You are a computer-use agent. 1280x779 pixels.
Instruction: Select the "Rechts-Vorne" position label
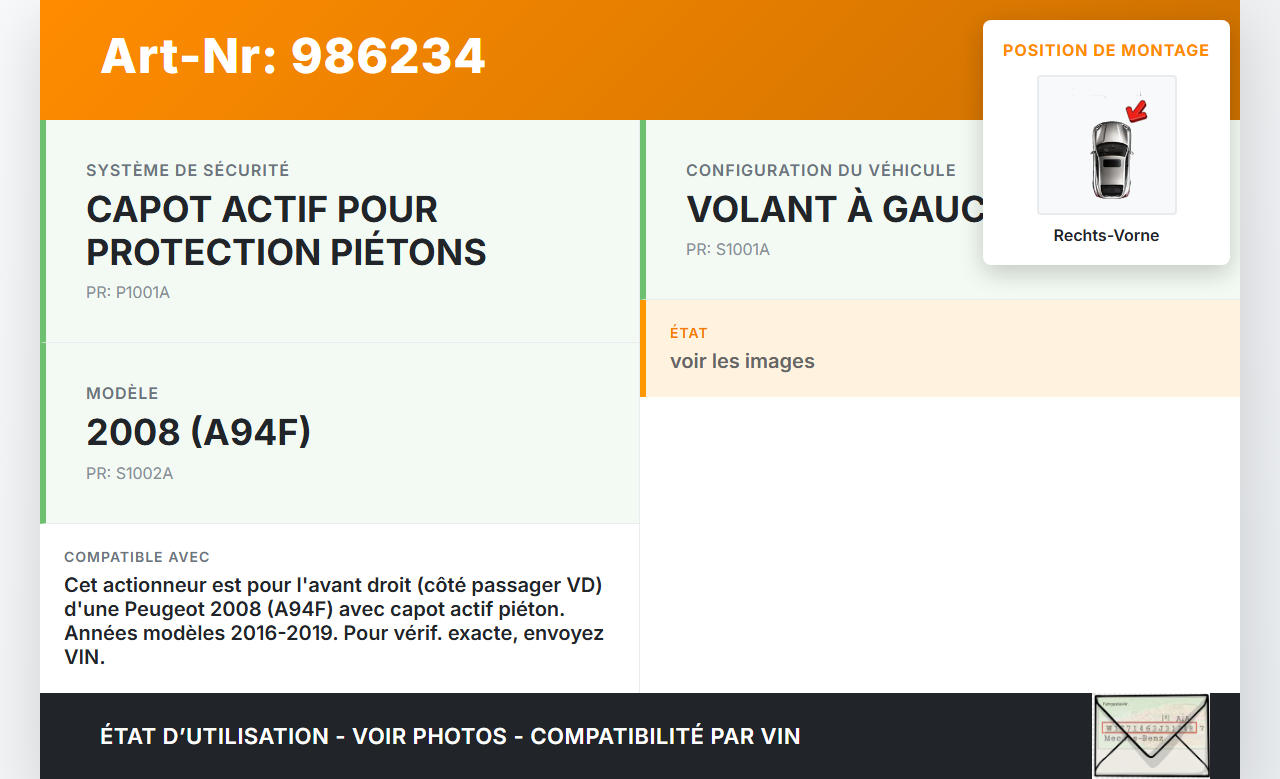pos(1106,236)
